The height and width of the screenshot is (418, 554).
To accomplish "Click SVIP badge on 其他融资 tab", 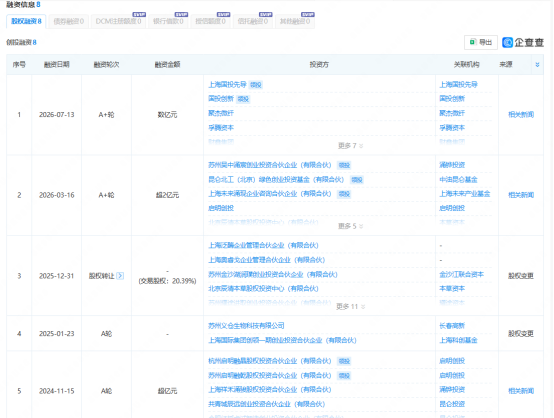I will 308,14.
